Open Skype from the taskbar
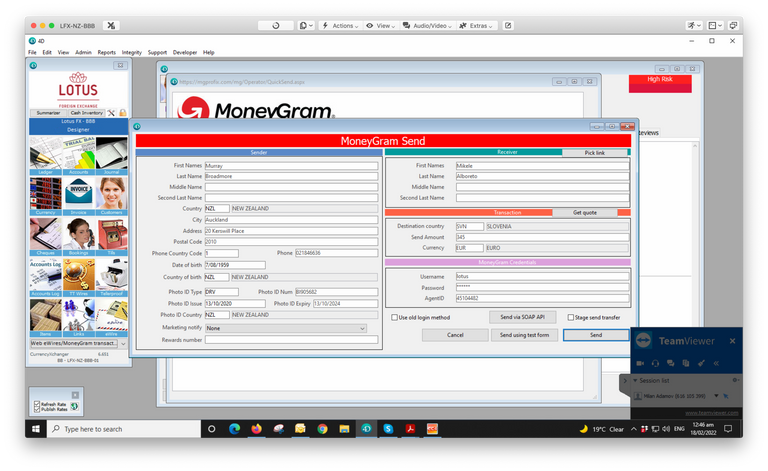This screenshot has width=768, height=471. tap(388, 429)
